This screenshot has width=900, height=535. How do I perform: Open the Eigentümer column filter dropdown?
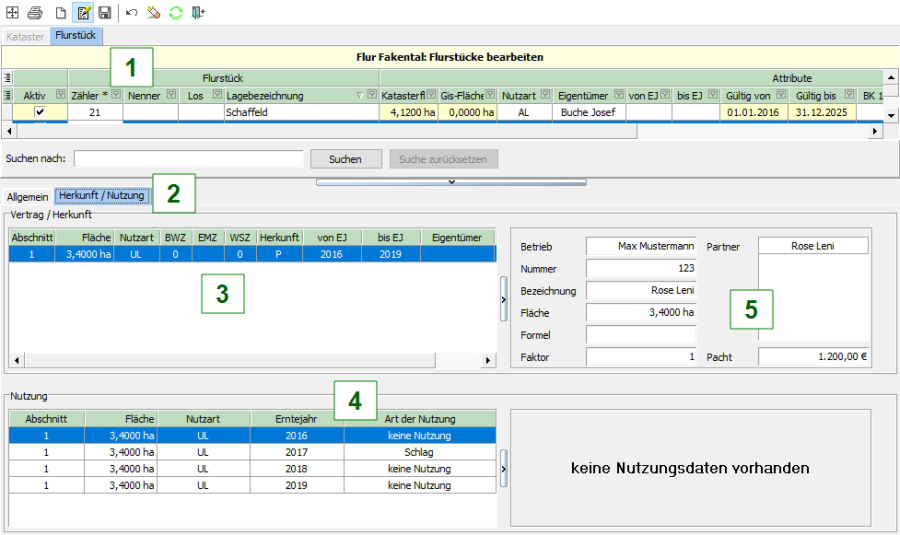click(x=617, y=95)
